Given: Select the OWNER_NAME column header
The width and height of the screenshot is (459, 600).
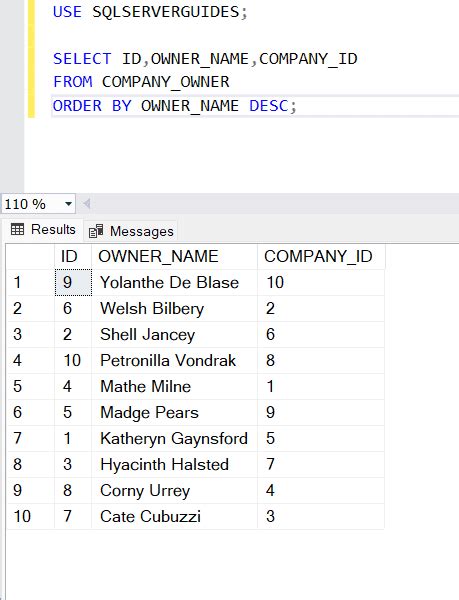Looking at the screenshot, I should pyautogui.click(x=174, y=256).
